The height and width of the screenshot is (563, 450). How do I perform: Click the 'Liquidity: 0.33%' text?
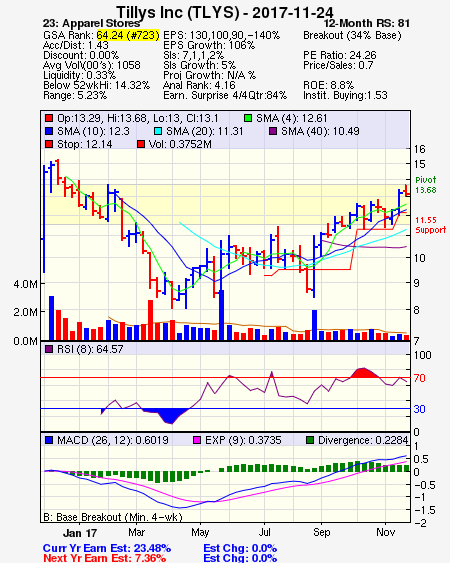click(79, 75)
